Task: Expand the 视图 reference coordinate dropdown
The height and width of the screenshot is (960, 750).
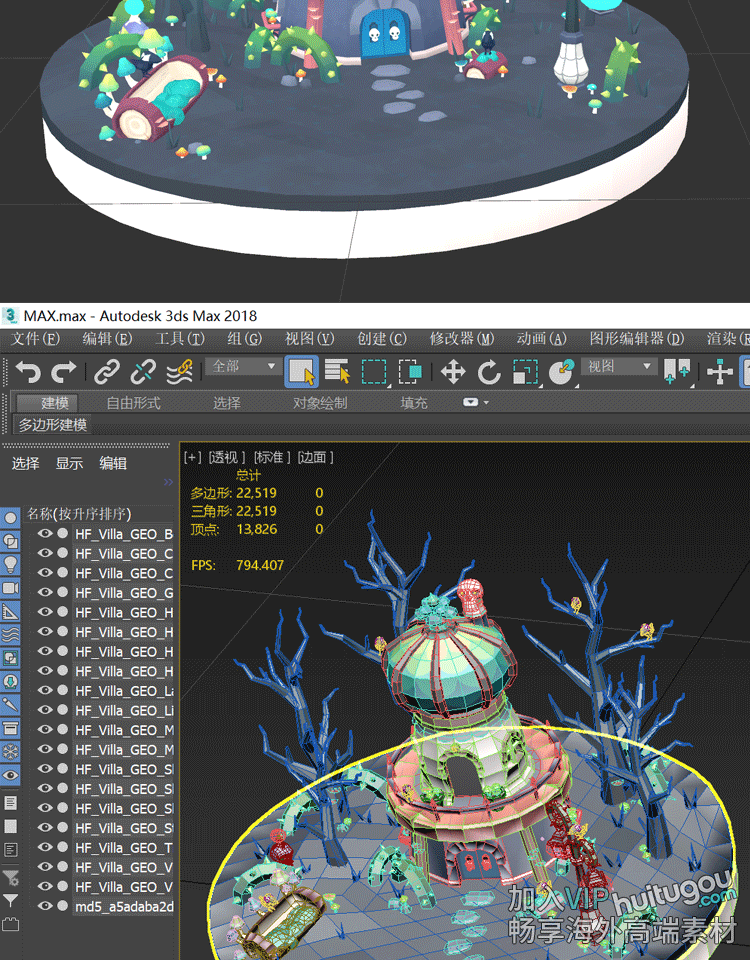Action: tap(620, 367)
